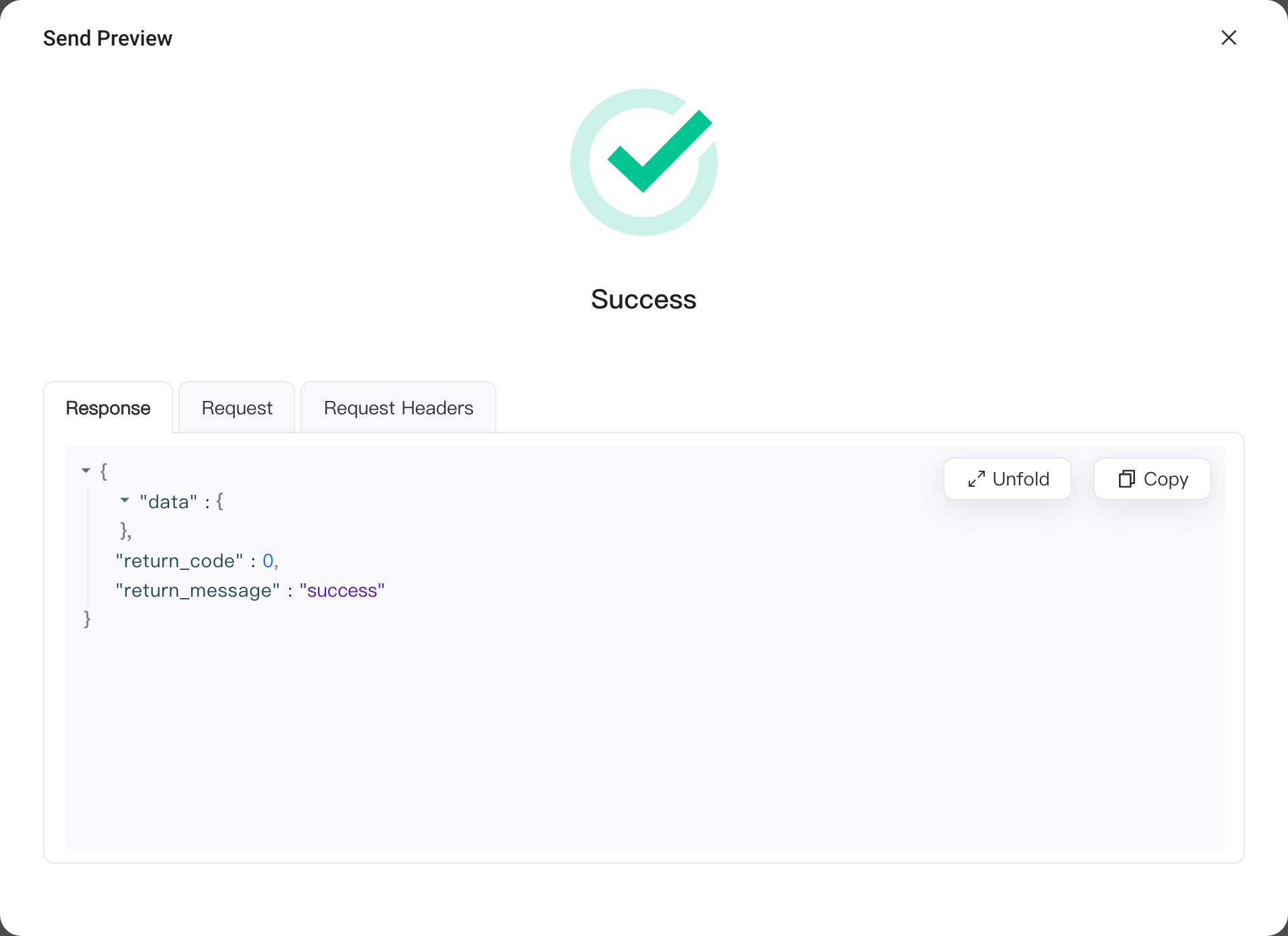Viewport: 1288px width, 936px height.
Task: Open the Request Headers tab
Action: pyautogui.click(x=398, y=408)
